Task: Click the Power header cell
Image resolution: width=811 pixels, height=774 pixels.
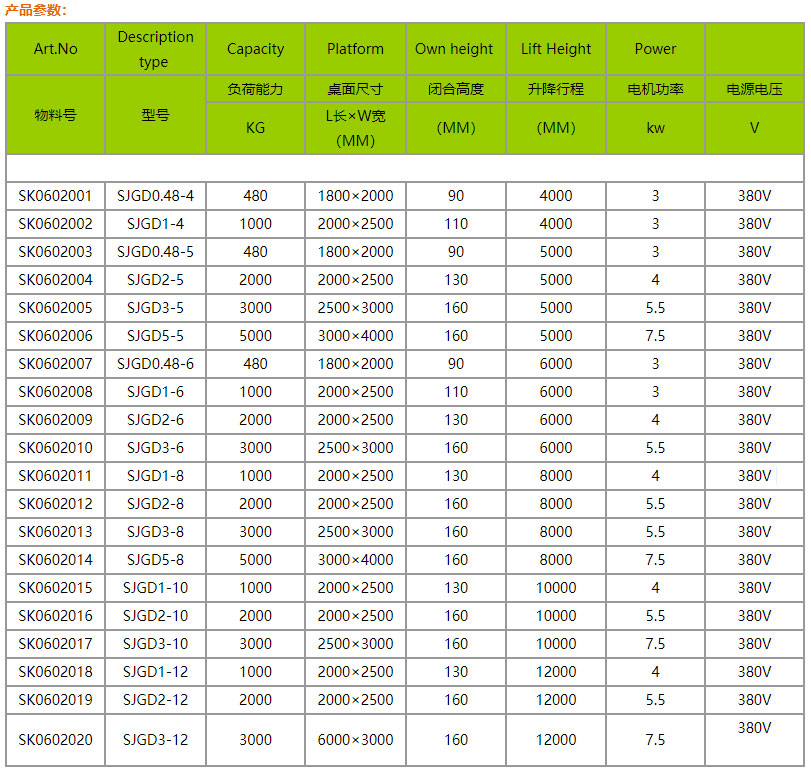Action: 655,49
